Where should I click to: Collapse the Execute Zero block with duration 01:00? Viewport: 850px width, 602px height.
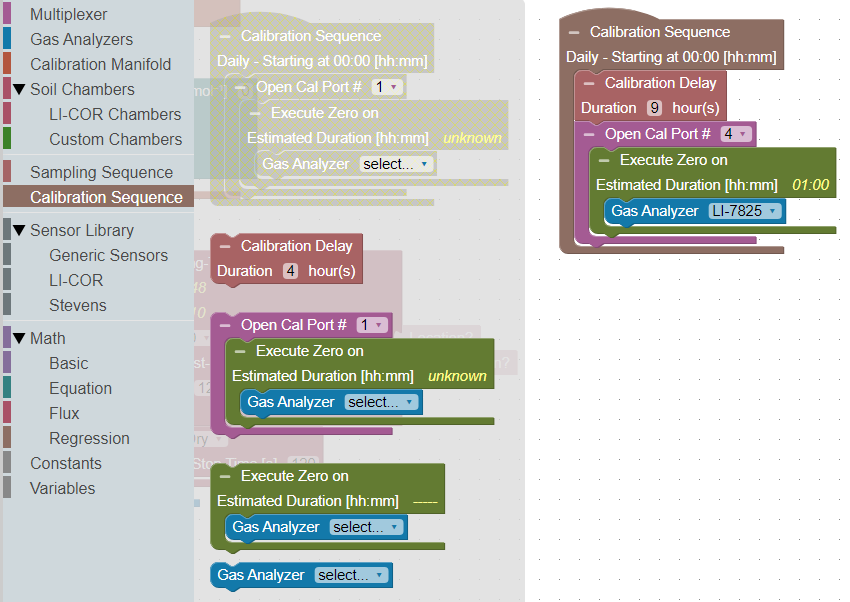[x=605, y=160]
